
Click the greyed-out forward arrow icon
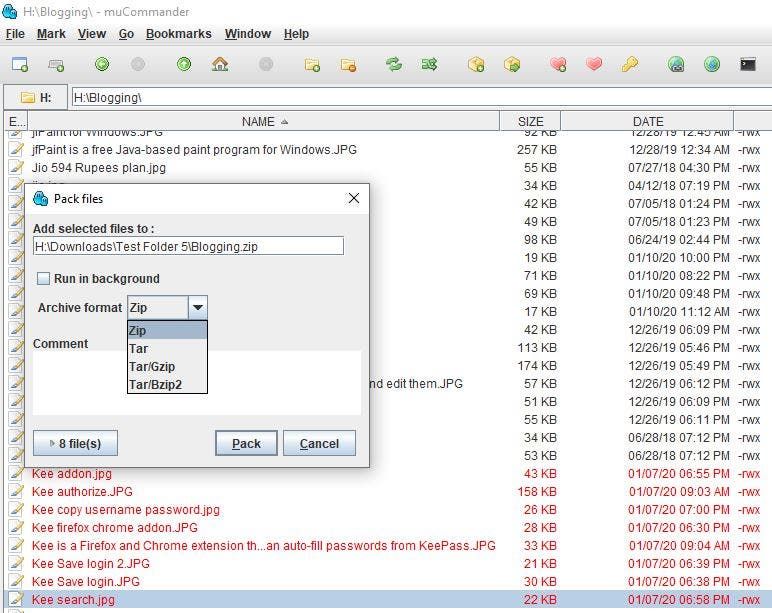tap(138, 65)
